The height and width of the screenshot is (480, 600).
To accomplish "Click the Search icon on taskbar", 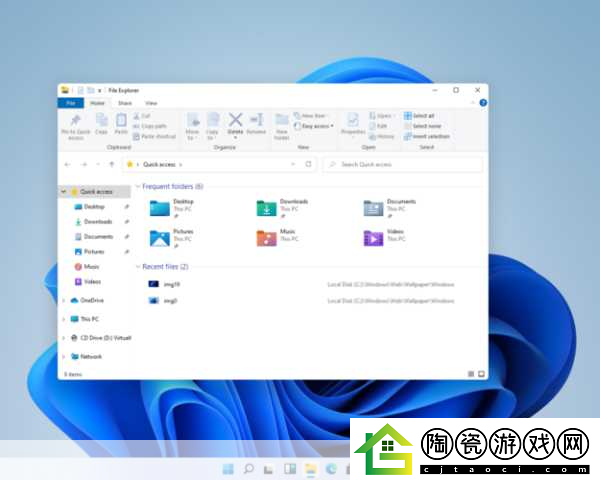I will click(249, 469).
